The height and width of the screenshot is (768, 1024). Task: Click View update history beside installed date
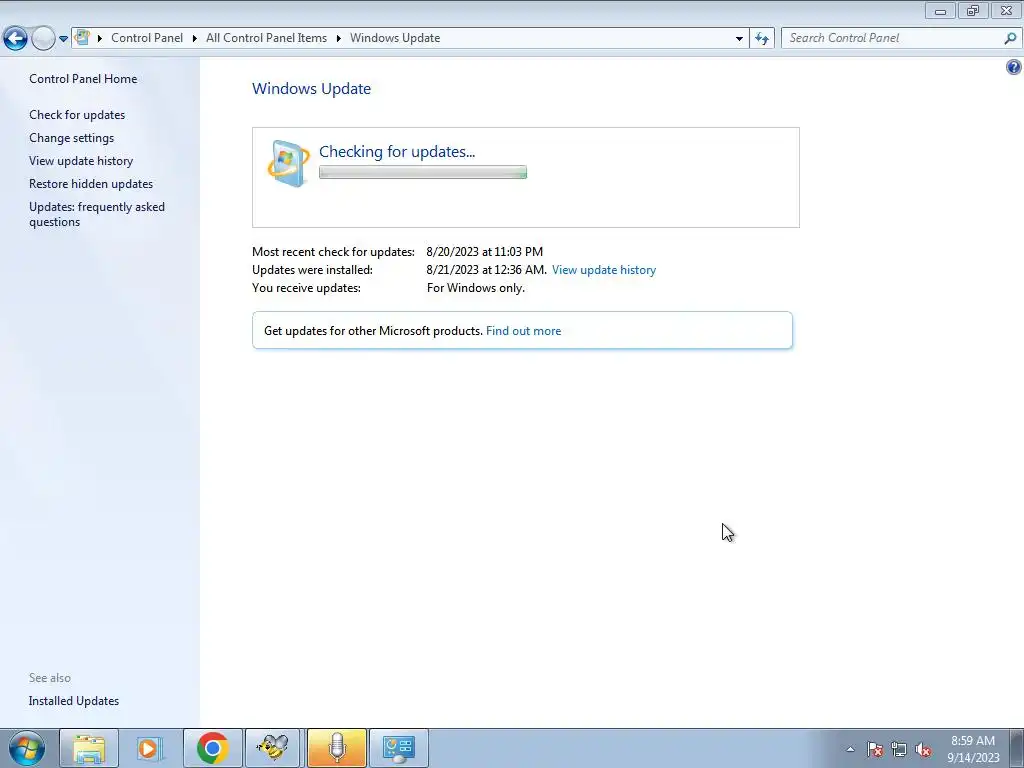[x=603, y=270]
